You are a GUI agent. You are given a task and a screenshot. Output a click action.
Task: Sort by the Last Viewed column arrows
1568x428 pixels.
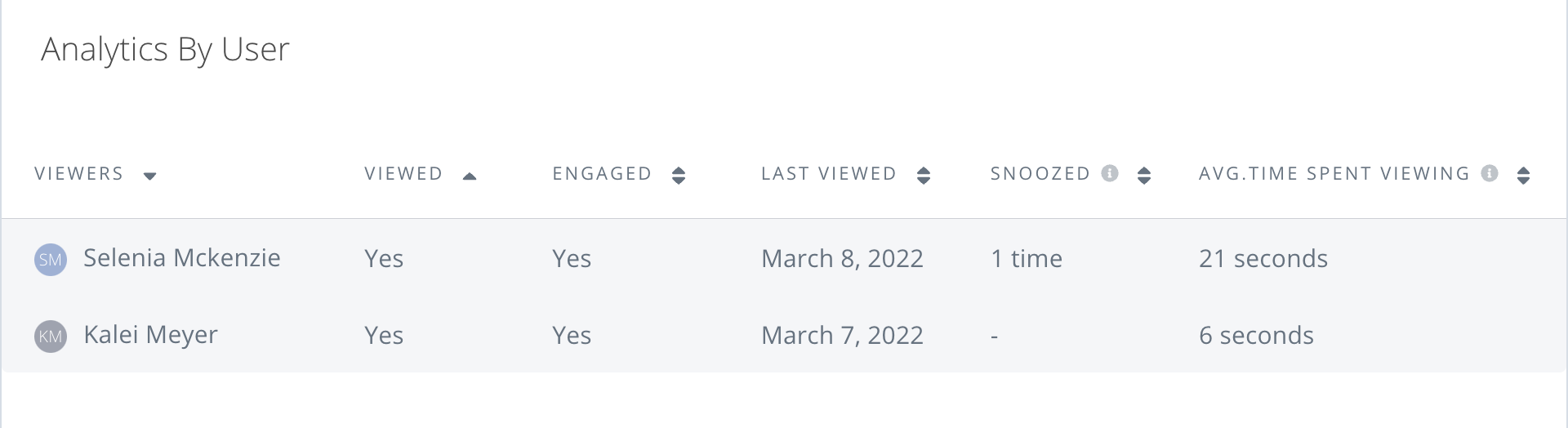924,176
